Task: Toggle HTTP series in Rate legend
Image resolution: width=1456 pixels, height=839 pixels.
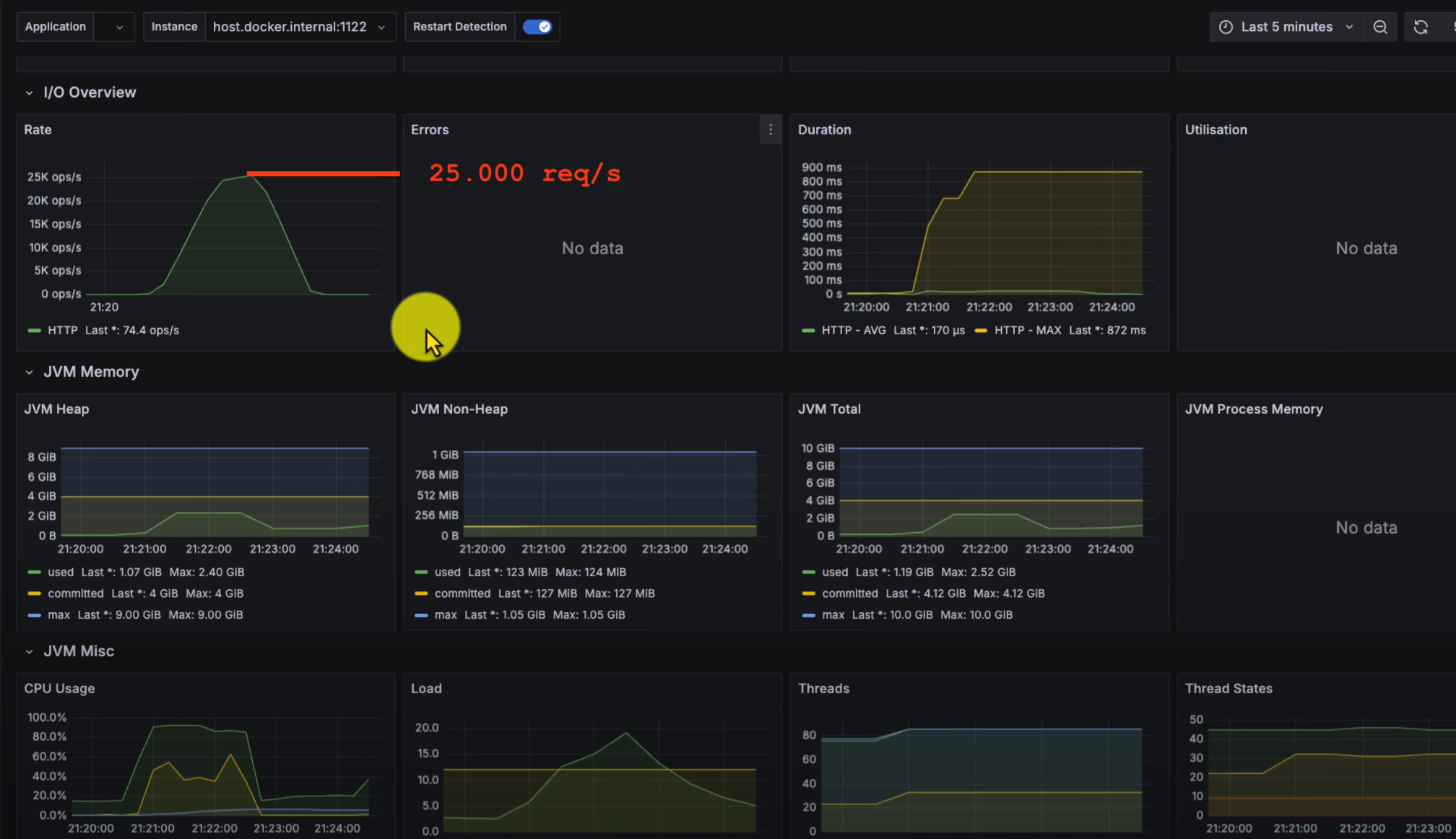Action: click(62, 331)
